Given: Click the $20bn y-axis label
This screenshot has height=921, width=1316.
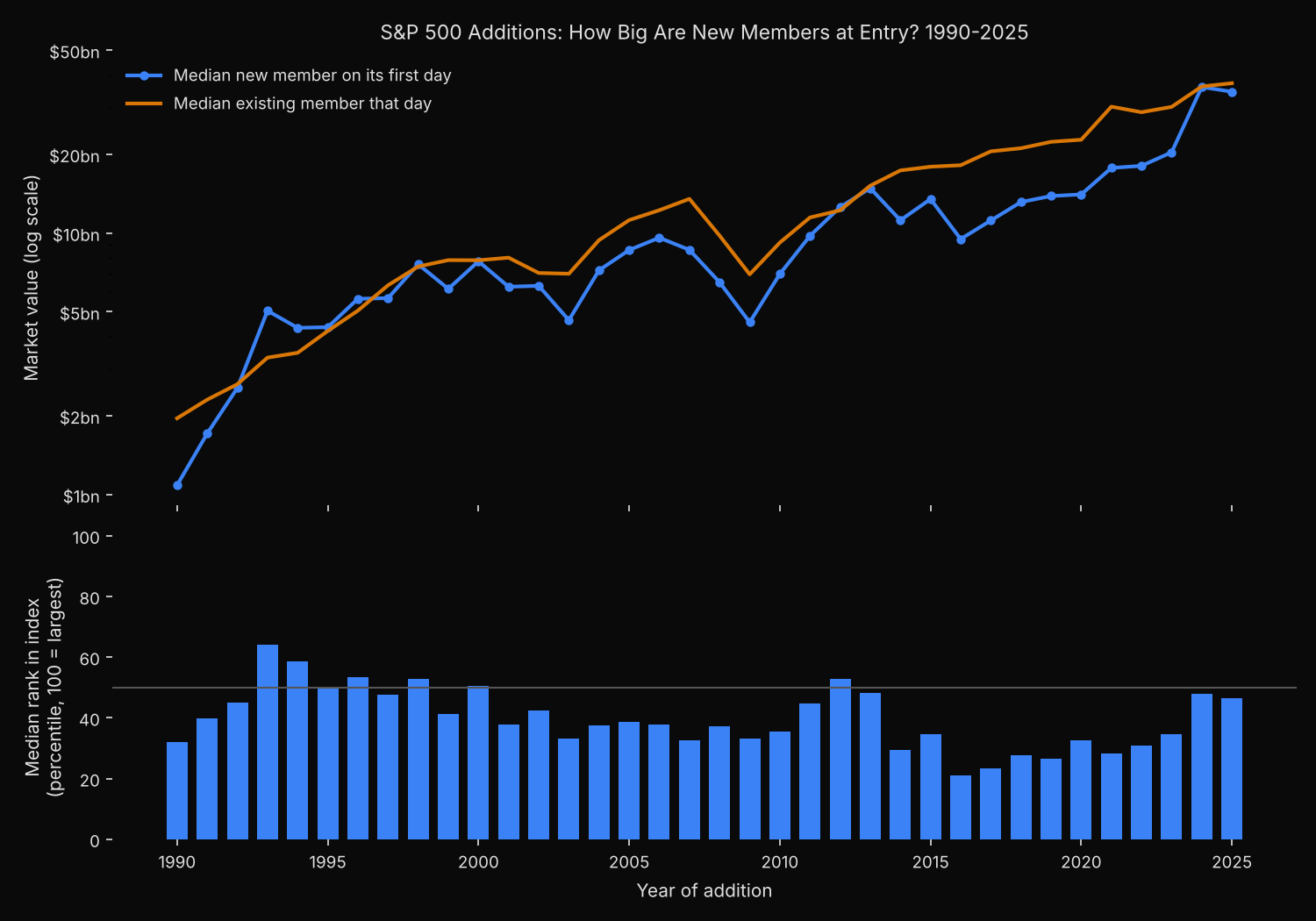Looking at the screenshot, I should coord(75,156).
